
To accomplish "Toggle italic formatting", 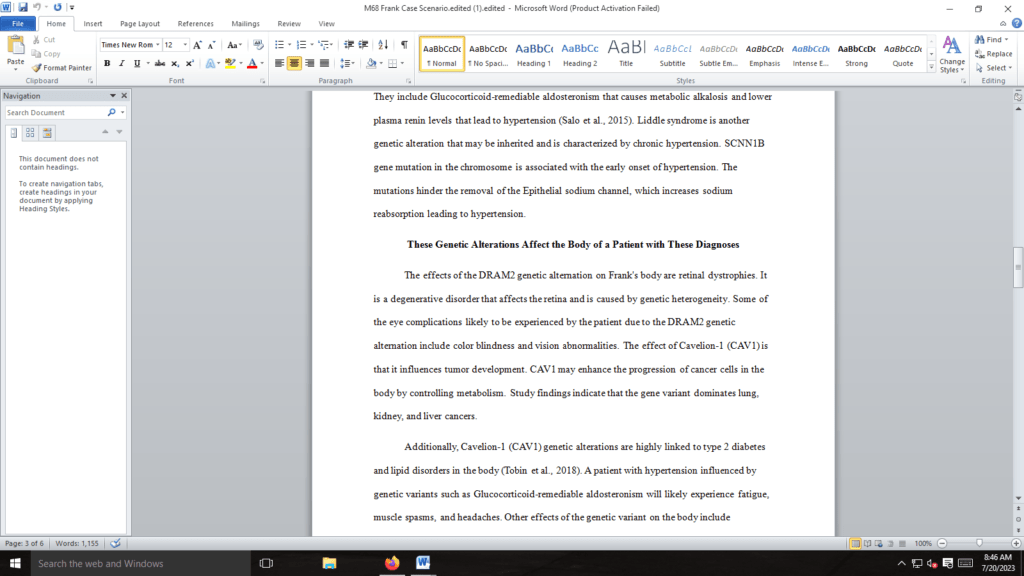I will point(122,63).
